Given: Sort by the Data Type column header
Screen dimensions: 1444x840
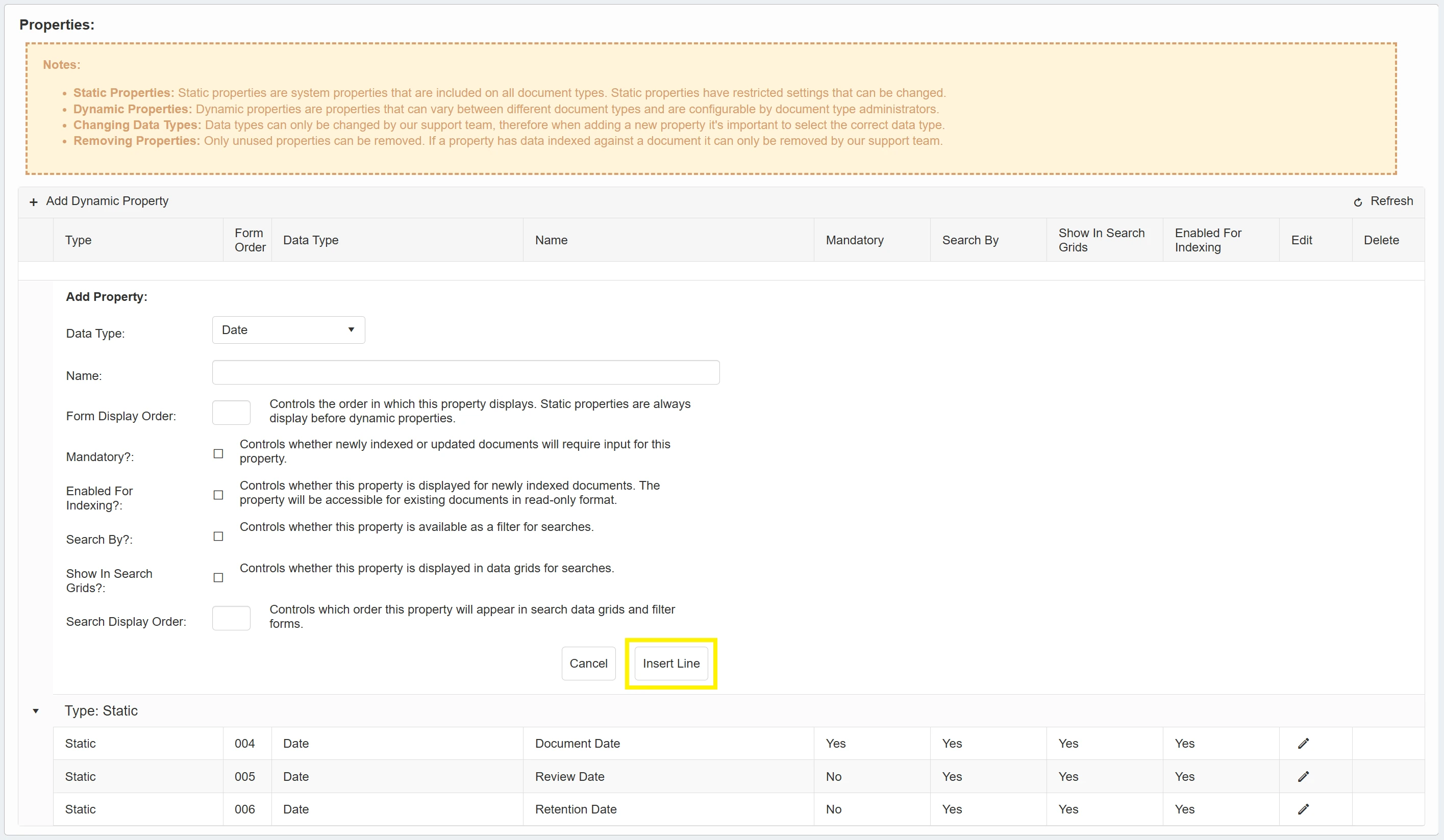Looking at the screenshot, I should (x=397, y=240).
